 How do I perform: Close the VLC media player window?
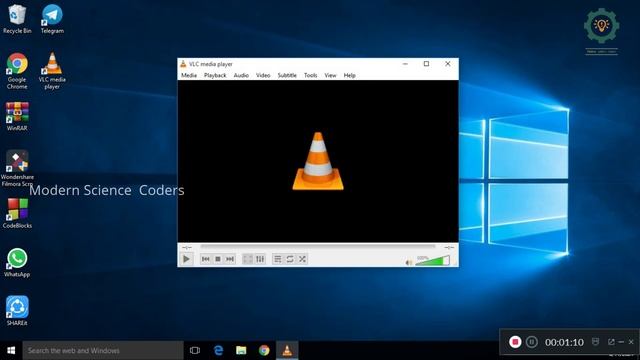point(448,64)
